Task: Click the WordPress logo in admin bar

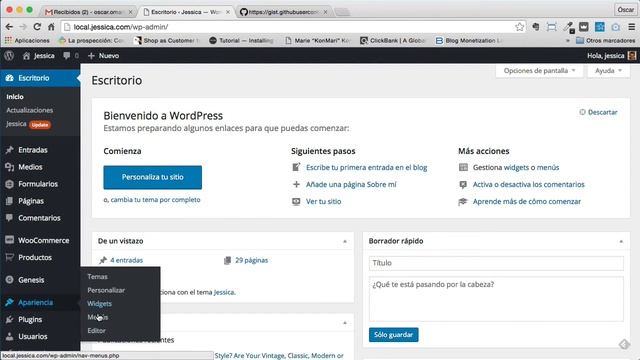Action: 9,56
